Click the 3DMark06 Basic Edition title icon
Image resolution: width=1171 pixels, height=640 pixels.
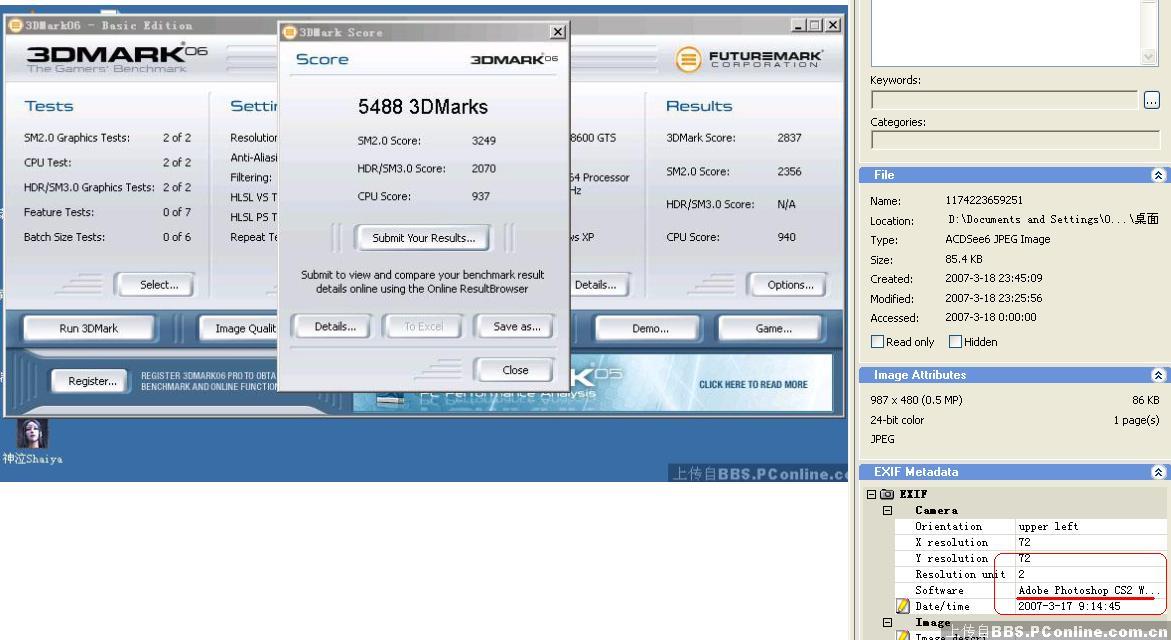click(15, 25)
